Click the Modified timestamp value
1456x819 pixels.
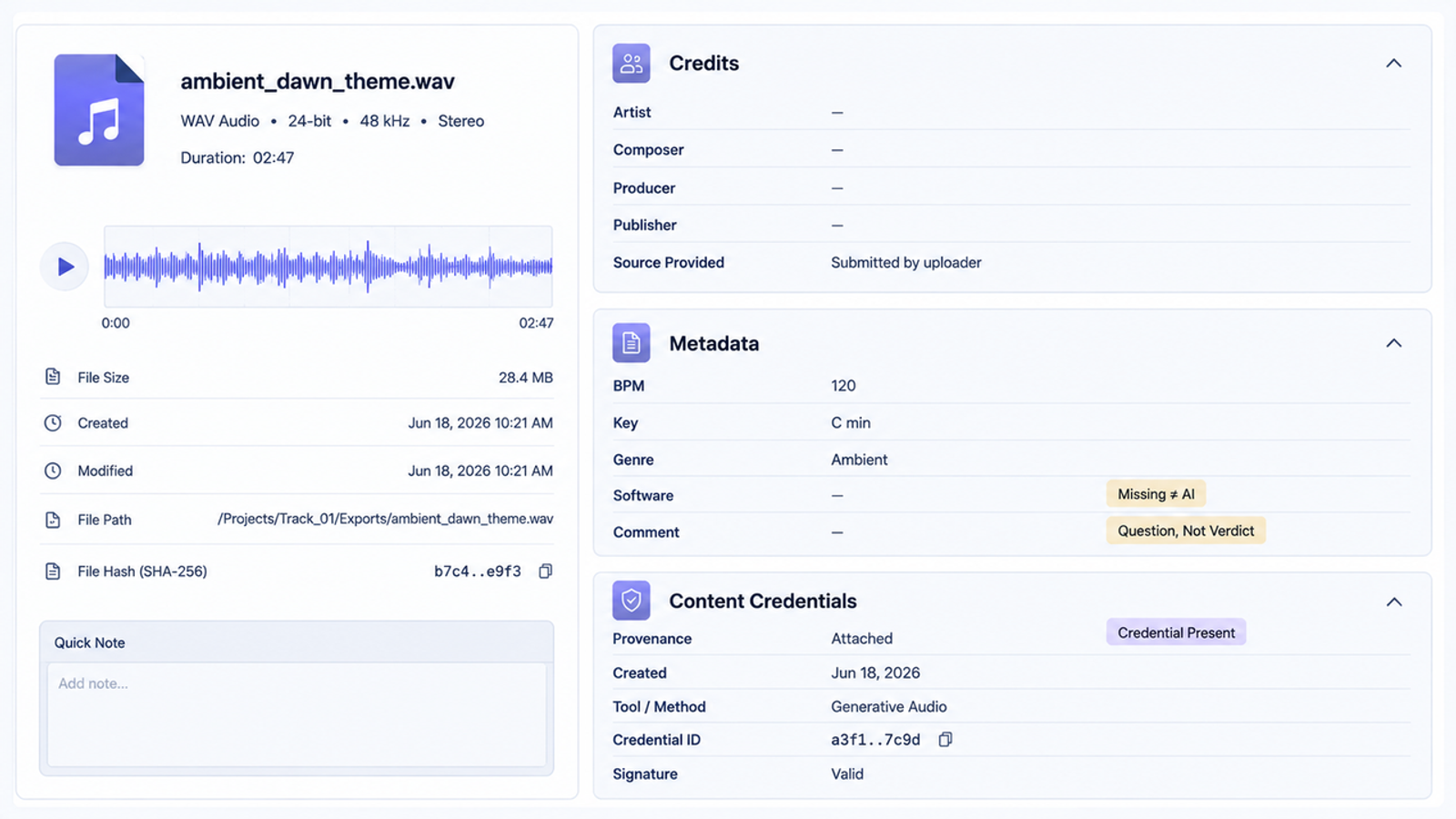(x=480, y=470)
